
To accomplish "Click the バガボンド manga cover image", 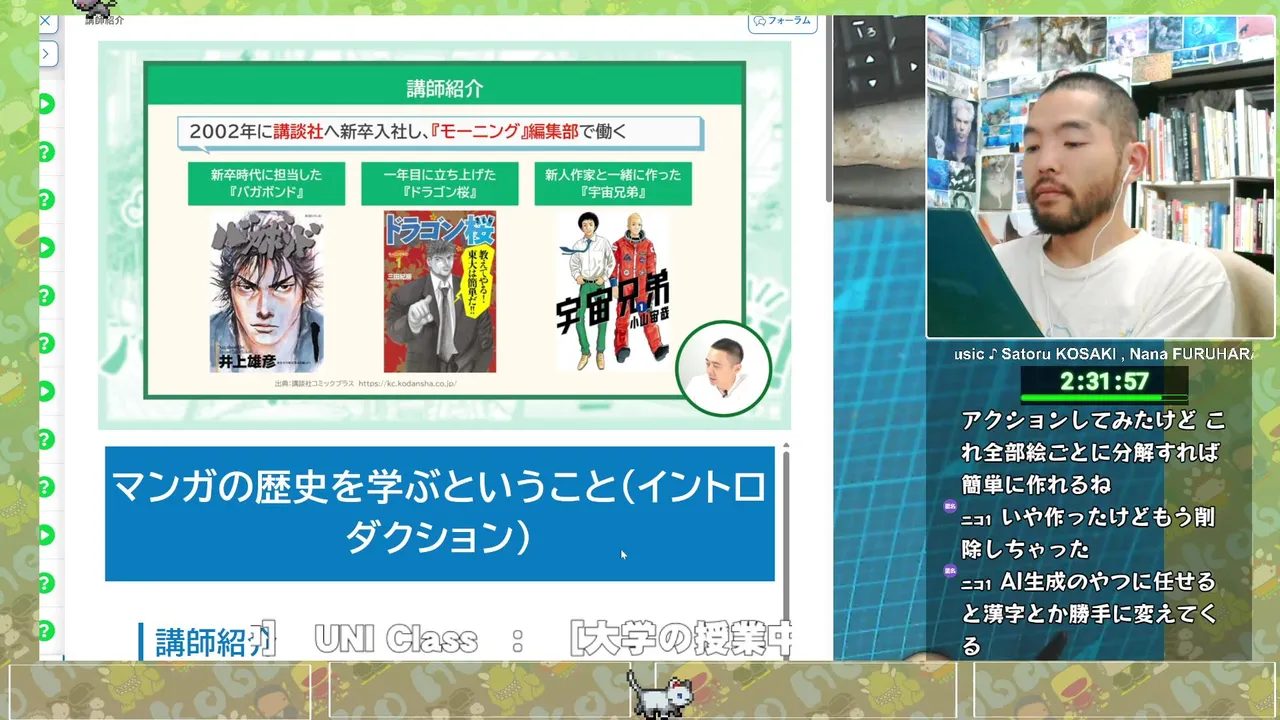I will pyautogui.click(x=266, y=291).
